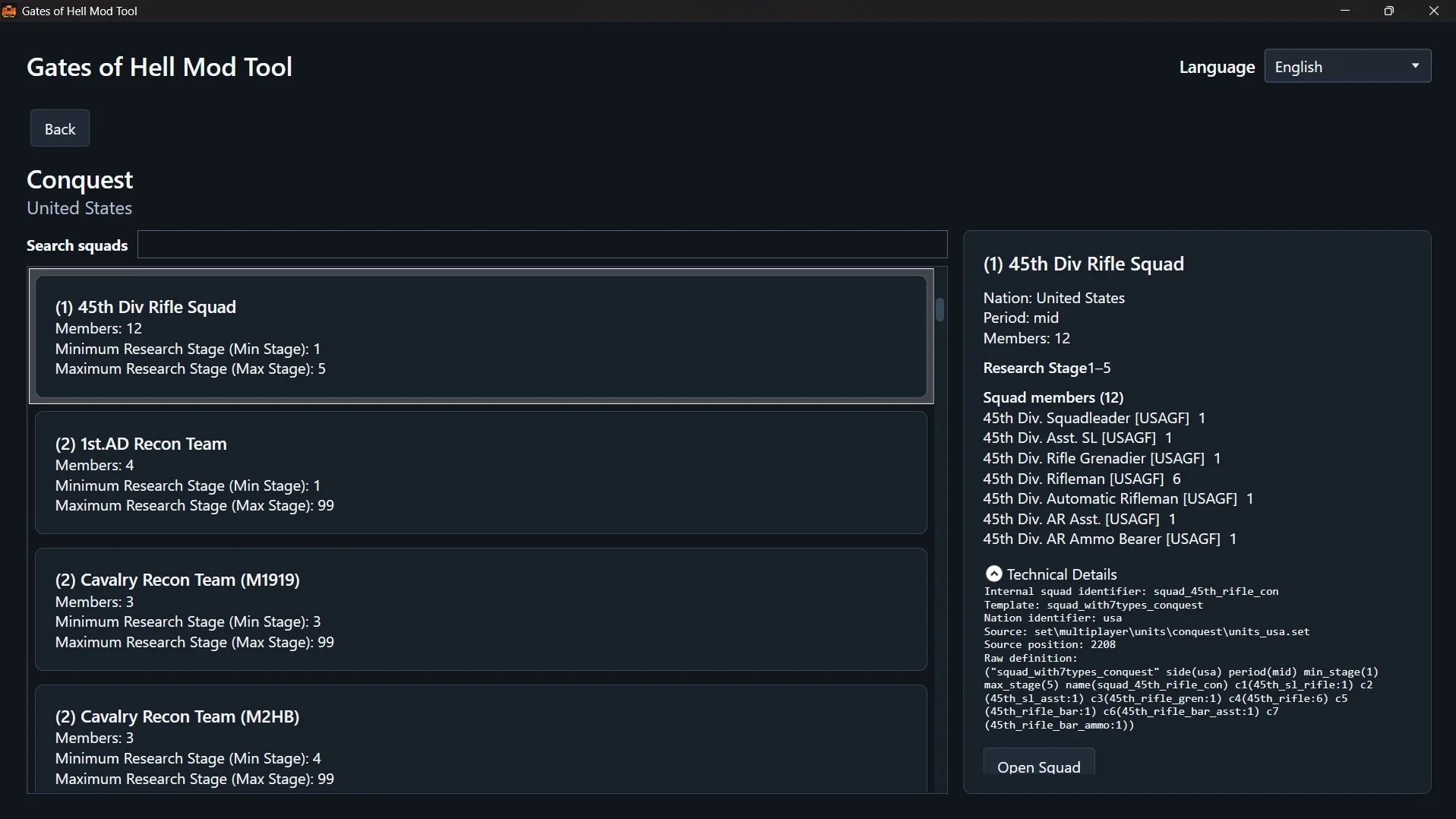Click the Back button
Viewport: 1456px width, 819px height.
[x=60, y=128]
